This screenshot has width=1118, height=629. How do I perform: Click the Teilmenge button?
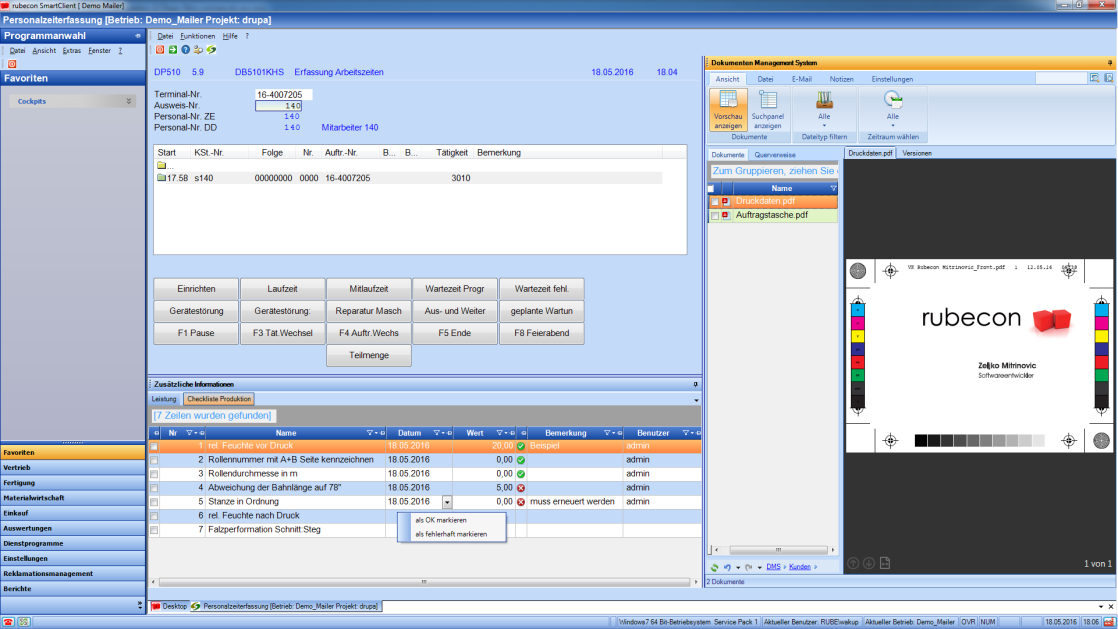pyautogui.click(x=369, y=355)
